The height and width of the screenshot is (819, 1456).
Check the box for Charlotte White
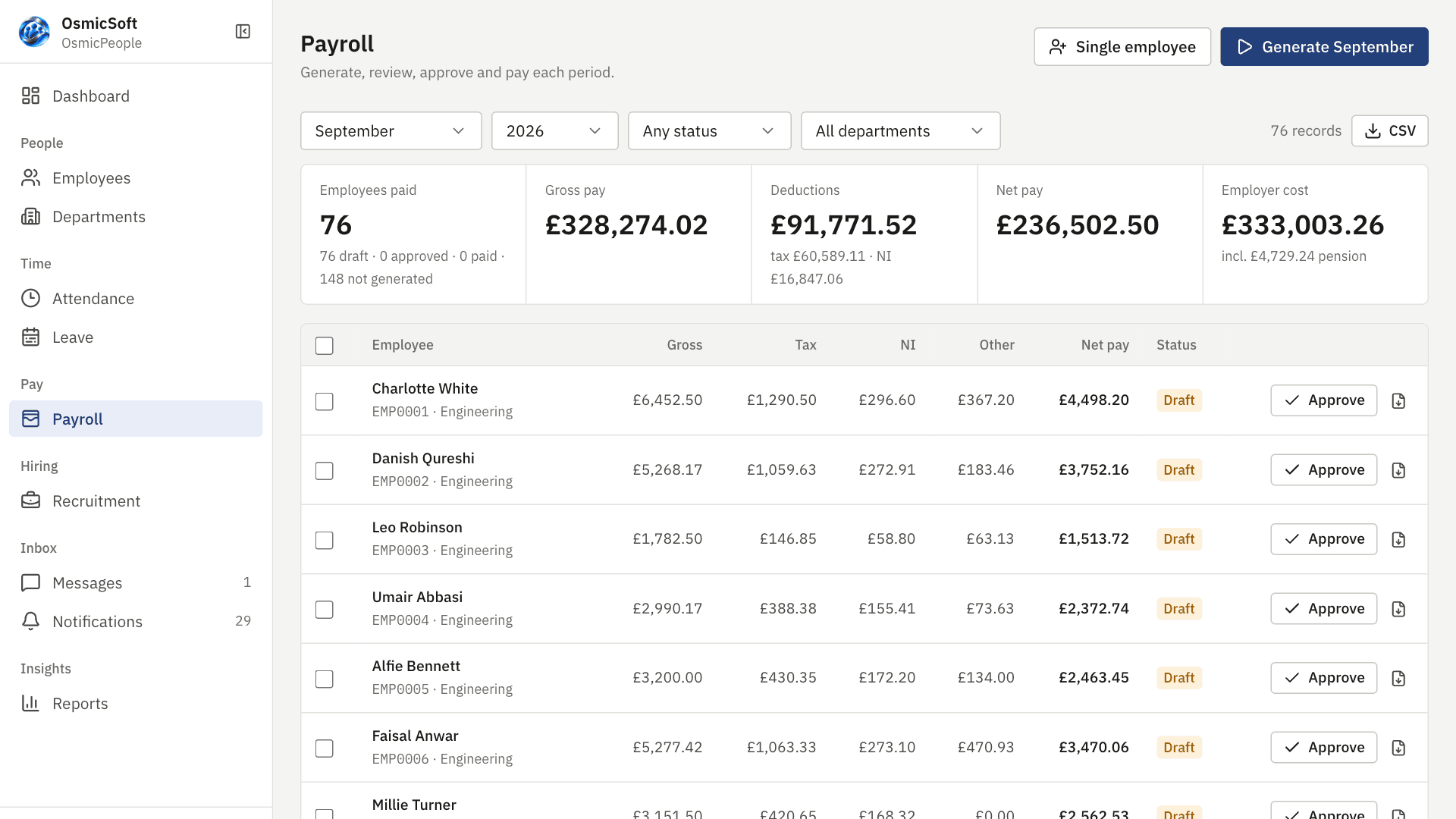pos(325,401)
